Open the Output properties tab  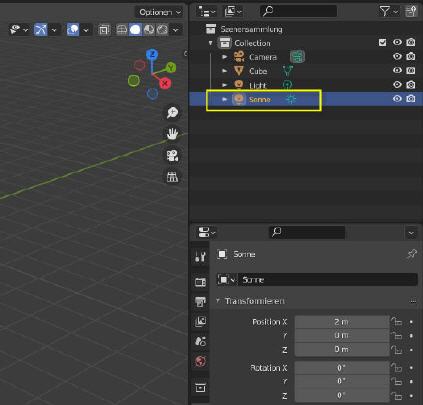tap(200, 302)
